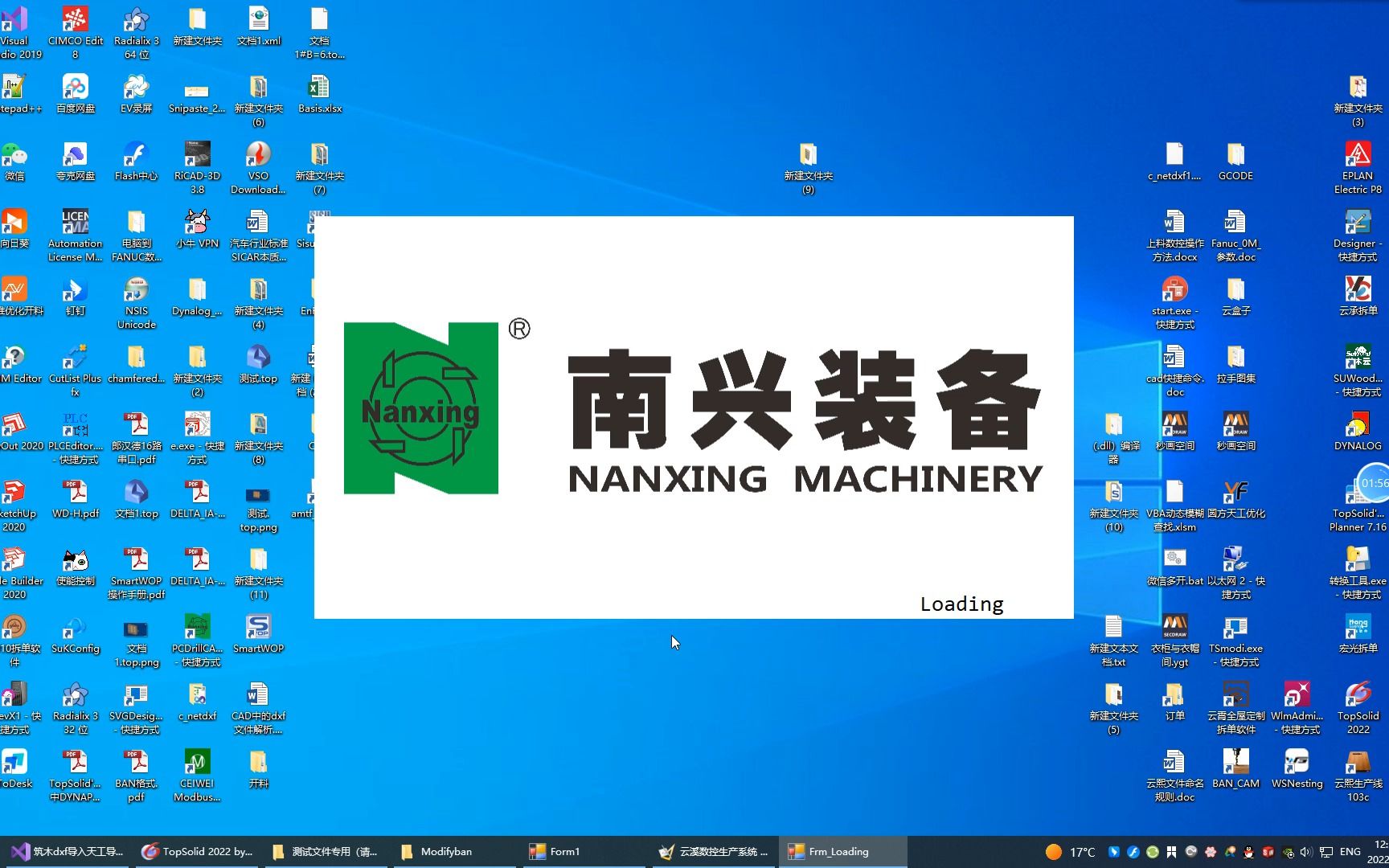Launch TSmodi.exe shortcut

point(1236,640)
